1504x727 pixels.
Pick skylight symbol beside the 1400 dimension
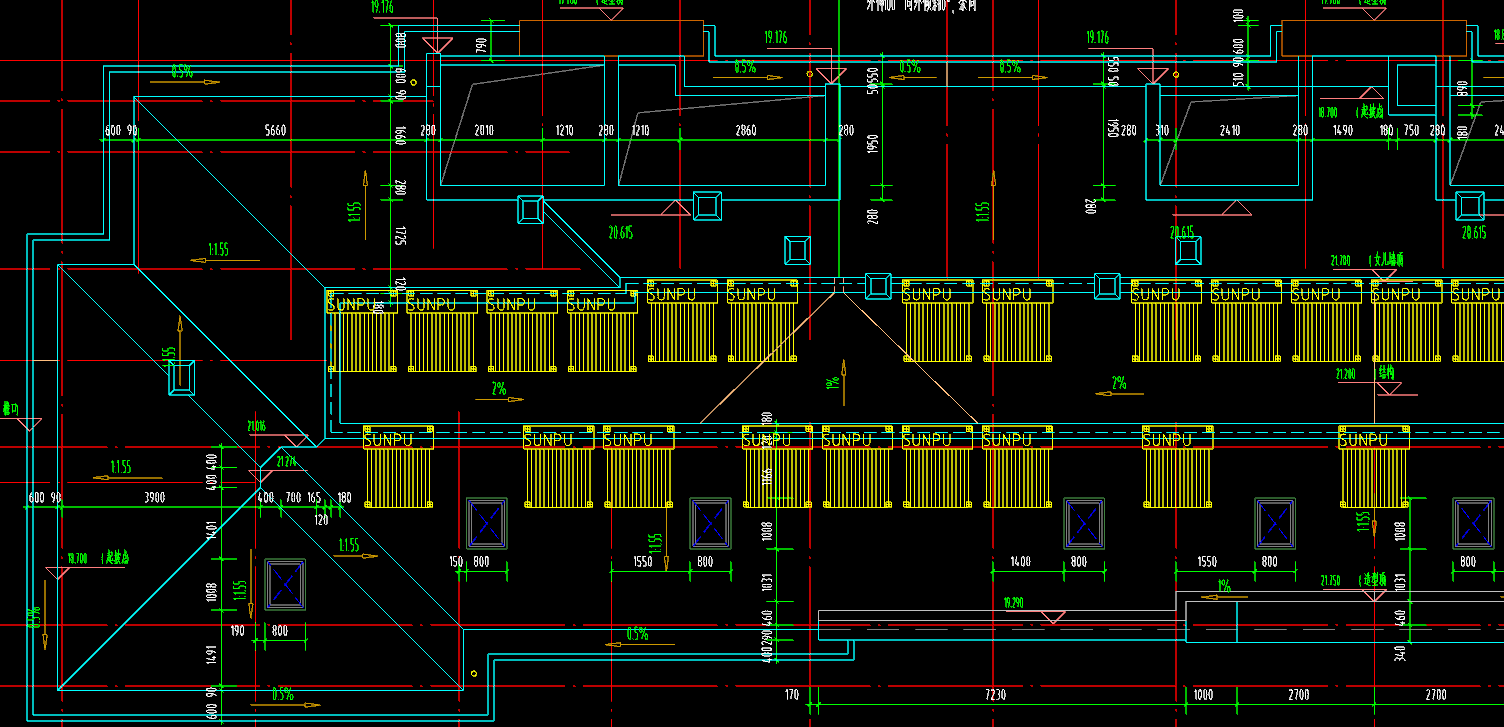click(x=1084, y=523)
